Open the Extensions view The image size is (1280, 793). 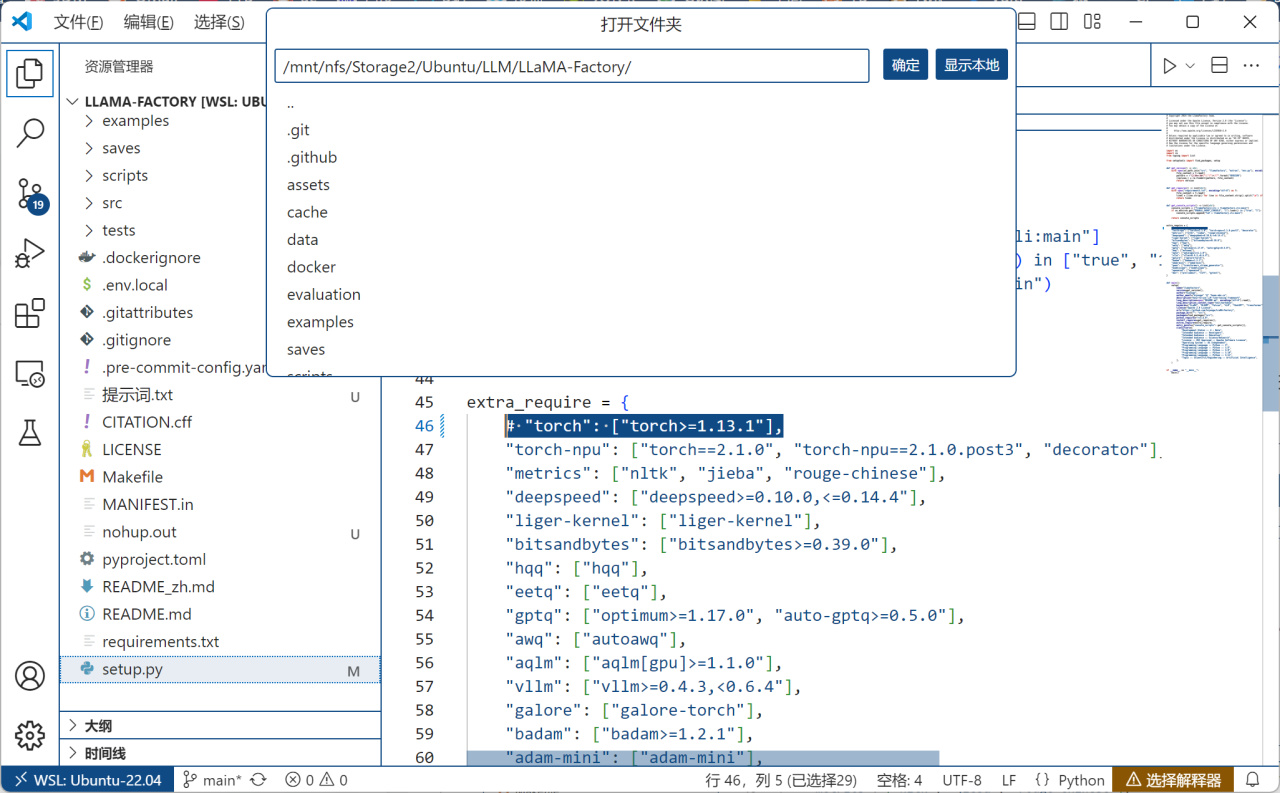[x=30, y=314]
